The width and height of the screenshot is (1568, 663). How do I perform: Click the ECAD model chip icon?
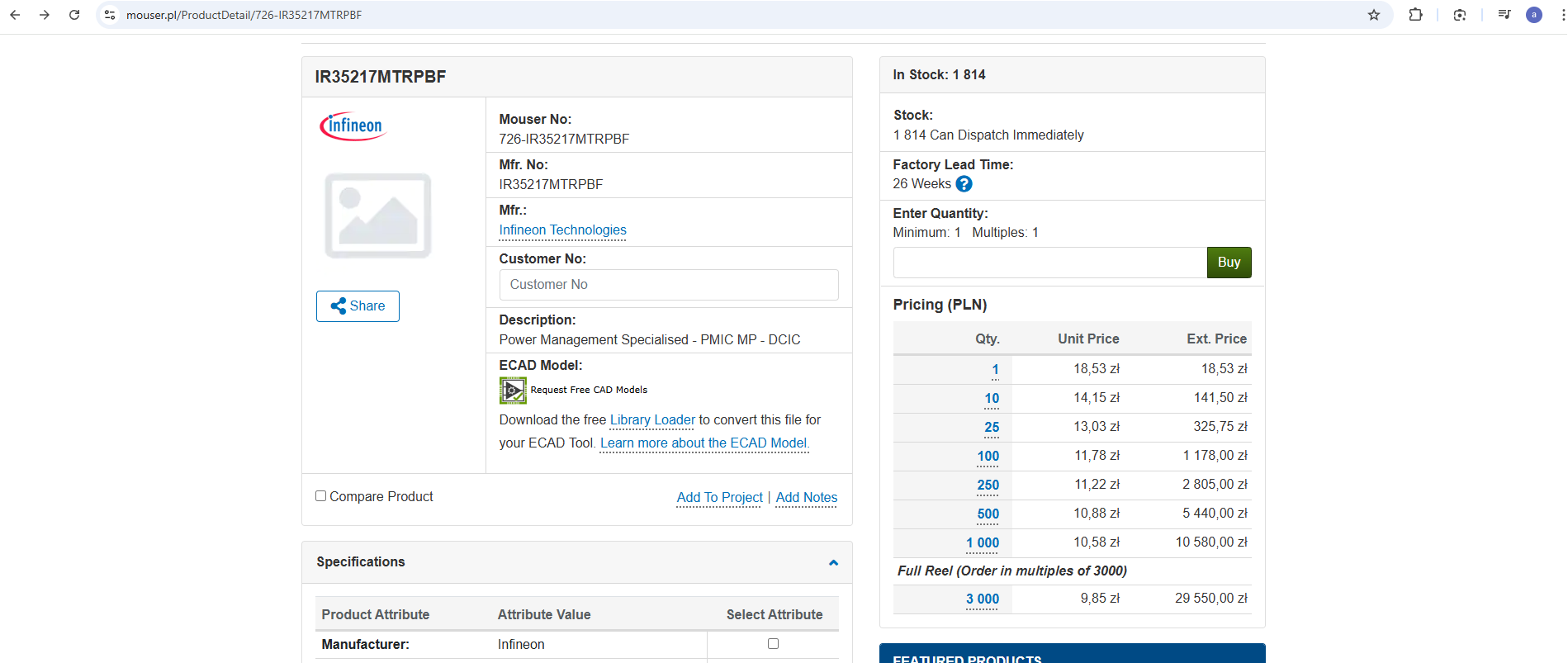(513, 390)
